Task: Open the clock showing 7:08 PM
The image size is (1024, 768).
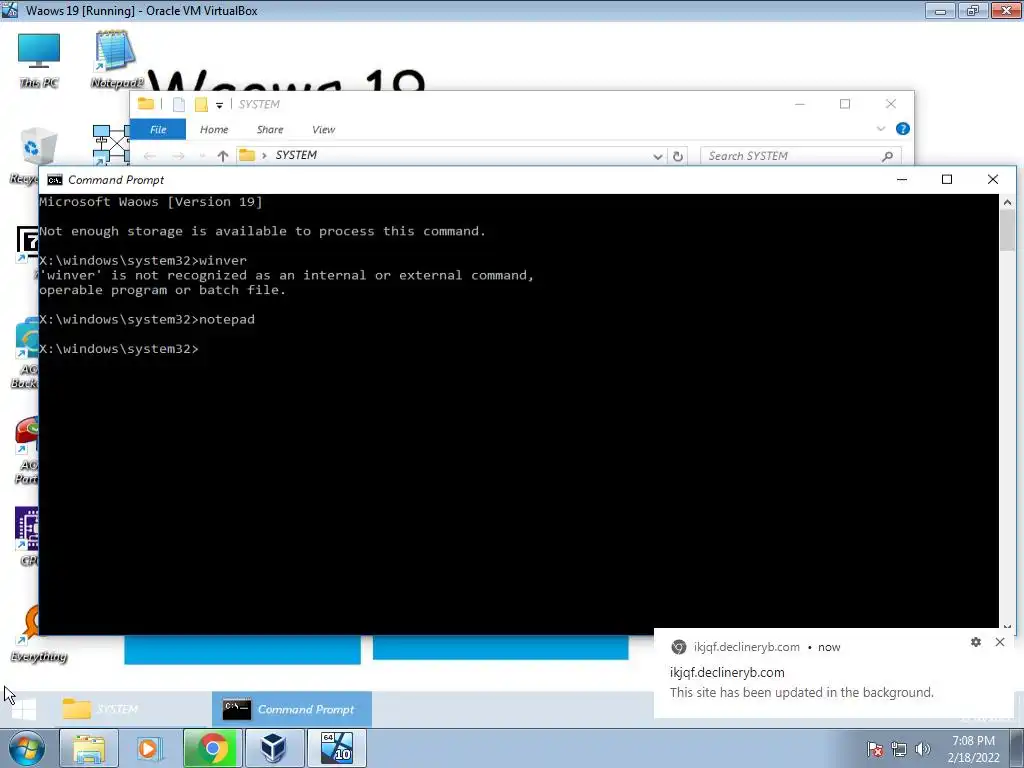Action: (x=973, y=749)
